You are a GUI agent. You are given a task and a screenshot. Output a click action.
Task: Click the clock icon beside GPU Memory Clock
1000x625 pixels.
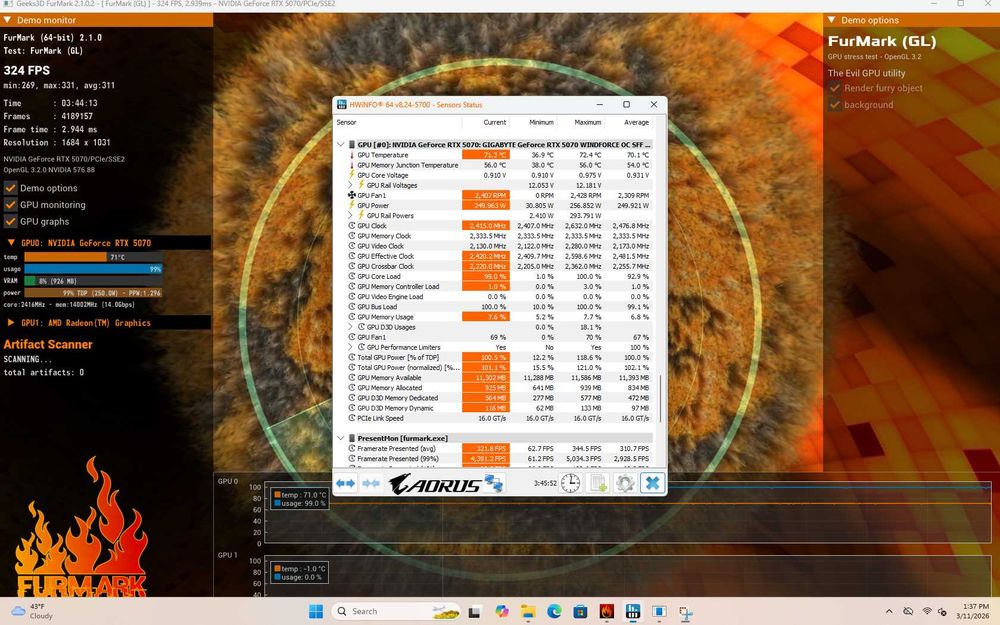click(351, 236)
